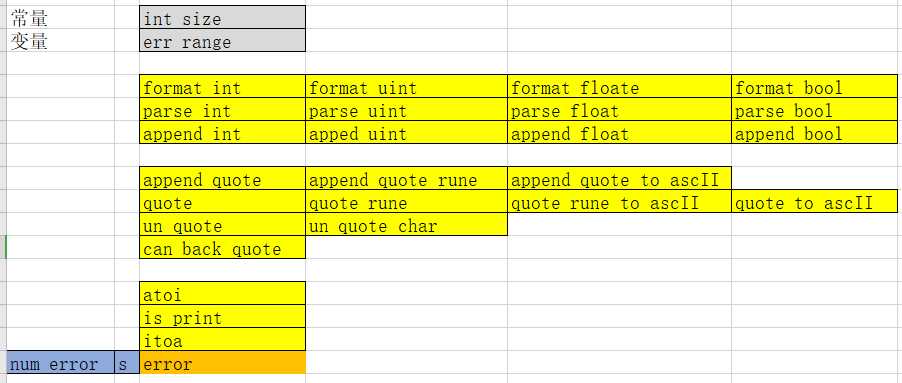Screen dimensions: 902x383
Task: Select the "itoa" cell
Action: click(x=222, y=339)
